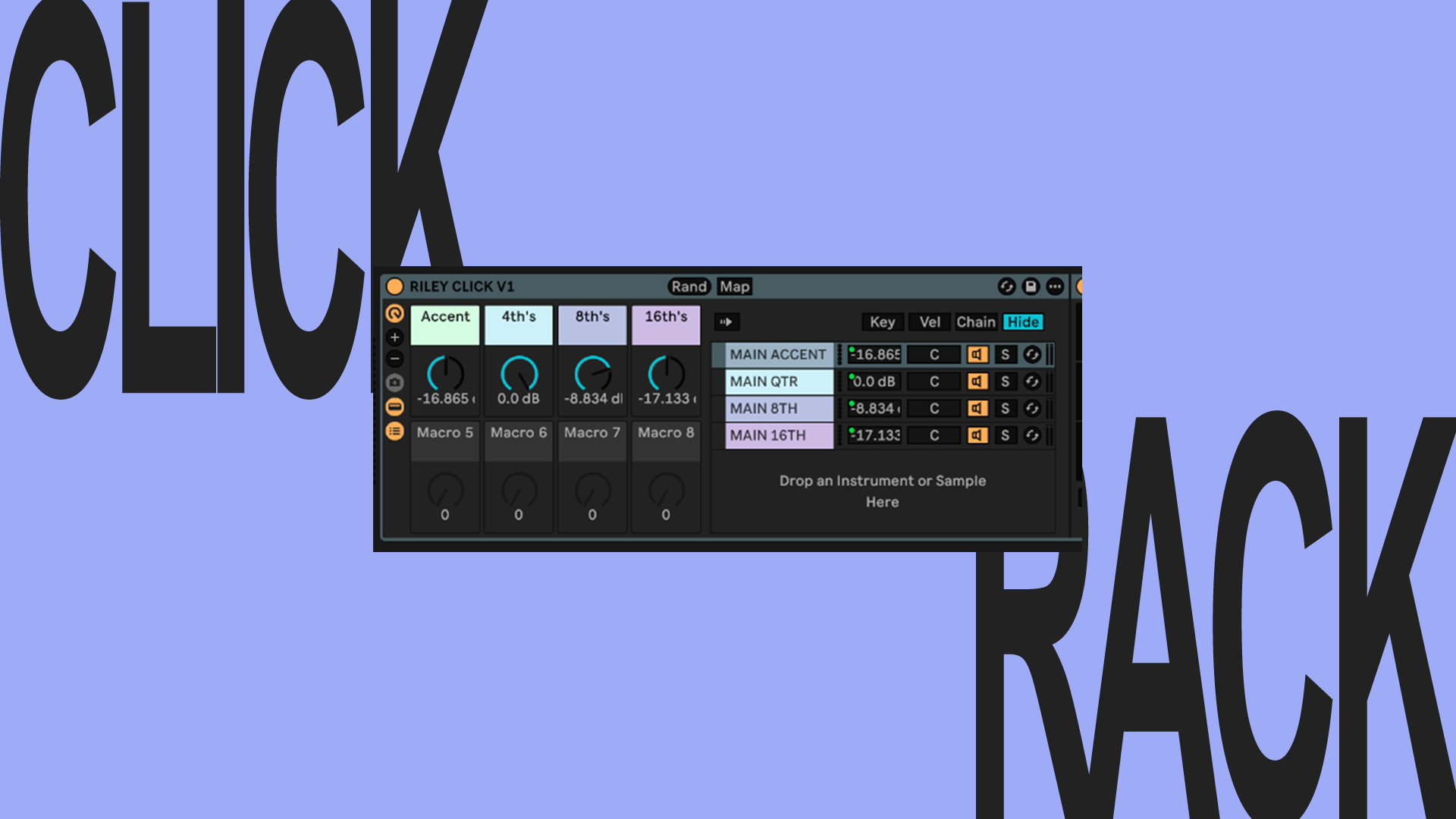Screen dimensions: 1456x819
Task: Open the Vel zone editor tab
Action: pyautogui.click(x=929, y=322)
